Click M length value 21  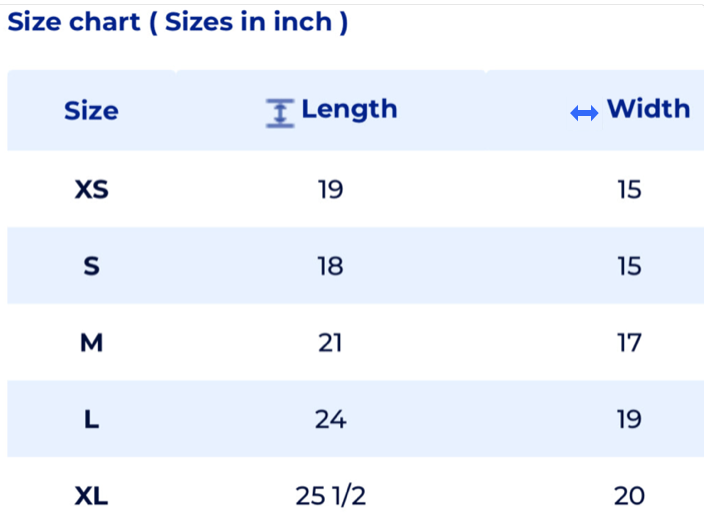pyautogui.click(x=330, y=343)
